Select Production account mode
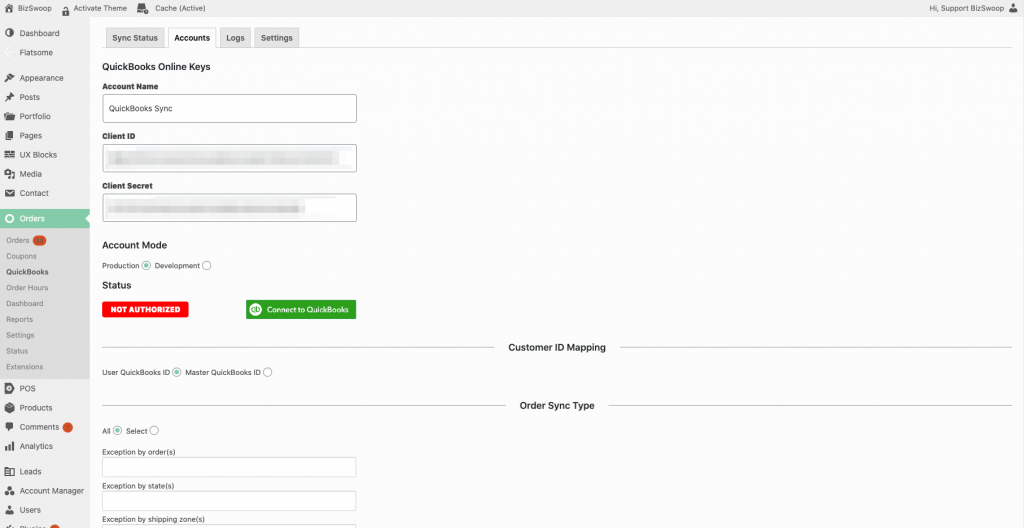Screen dimensions: 1024x528 click(146, 266)
